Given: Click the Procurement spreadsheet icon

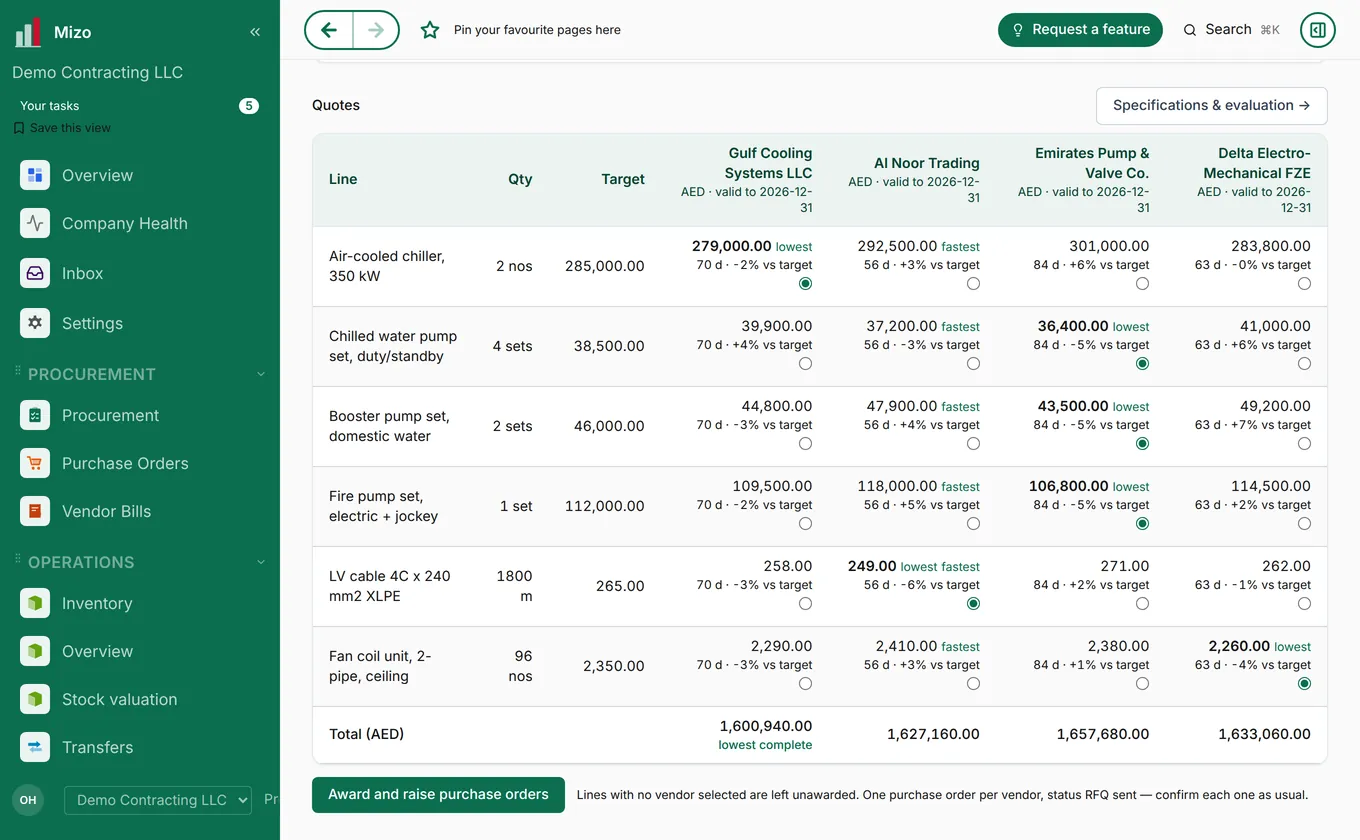Looking at the screenshot, I should (x=35, y=415).
